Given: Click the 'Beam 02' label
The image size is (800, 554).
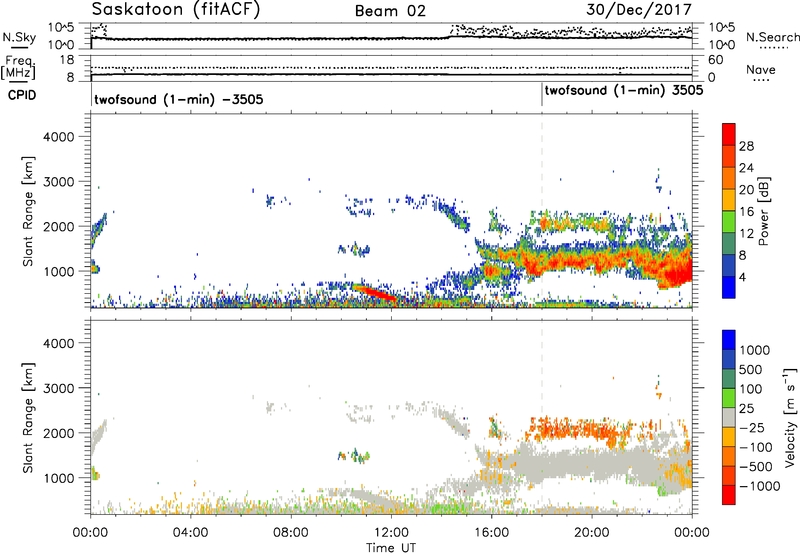Looking at the screenshot, I should [390, 11].
